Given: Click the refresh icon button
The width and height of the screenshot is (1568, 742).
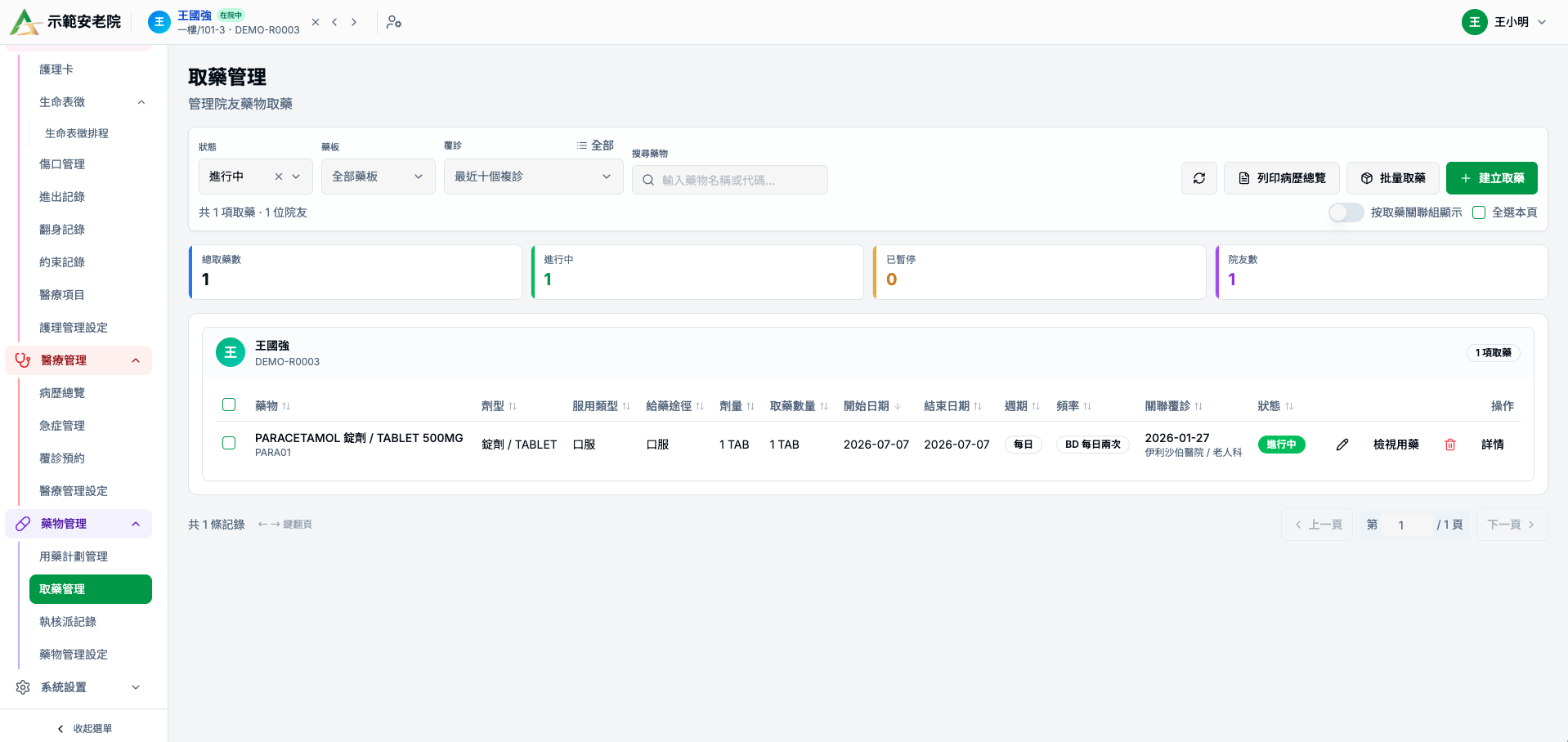Looking at the screenshot, I should [1198, 178].
